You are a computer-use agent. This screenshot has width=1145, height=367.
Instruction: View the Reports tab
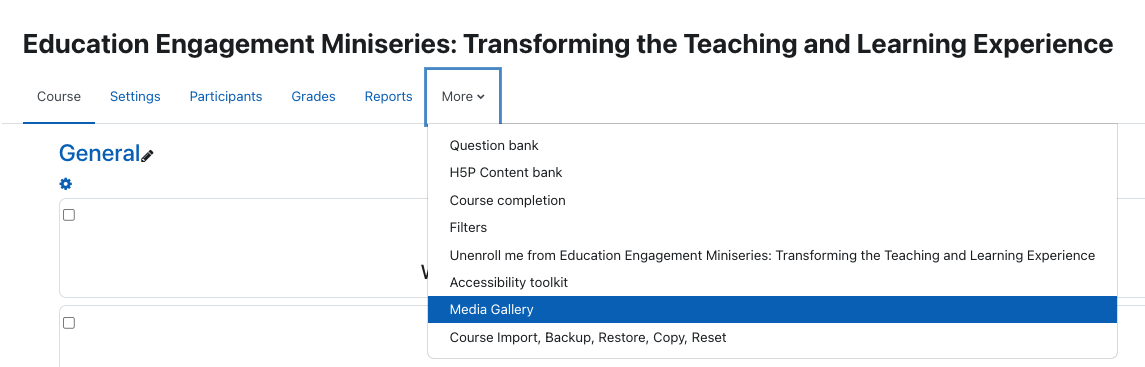388,96
